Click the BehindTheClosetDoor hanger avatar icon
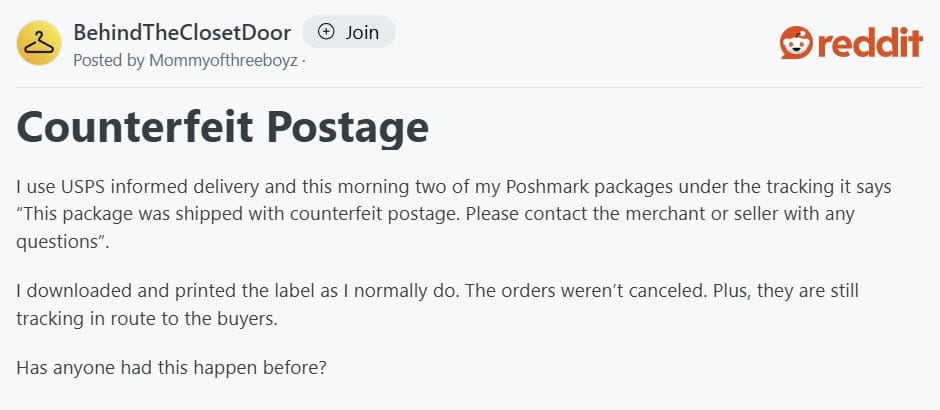The width and height of the screenshot is (940, 410). point(40,44)
